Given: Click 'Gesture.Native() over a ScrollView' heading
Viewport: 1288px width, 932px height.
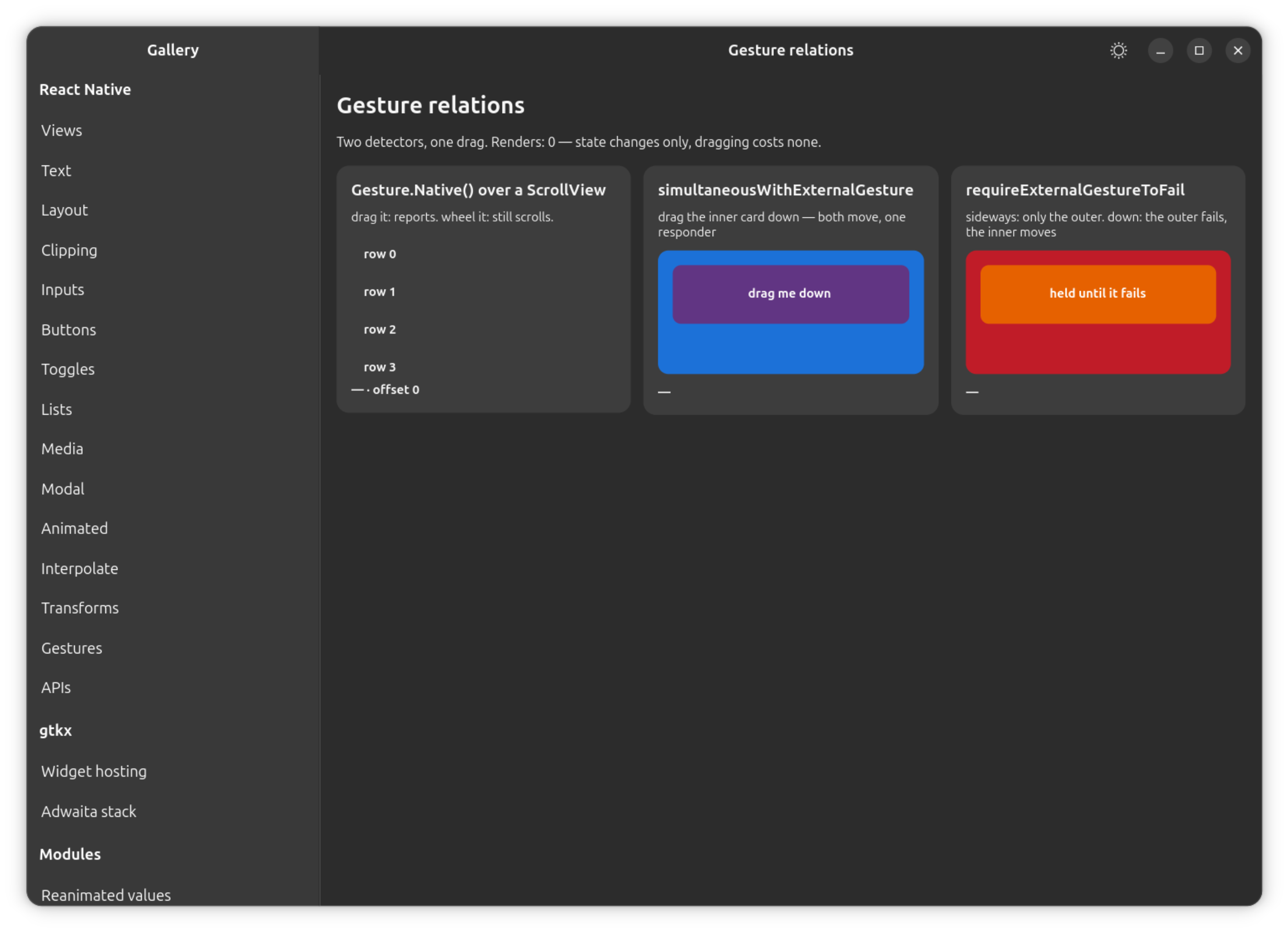Looking at the screenshot, I should click(x=478, y=190).
